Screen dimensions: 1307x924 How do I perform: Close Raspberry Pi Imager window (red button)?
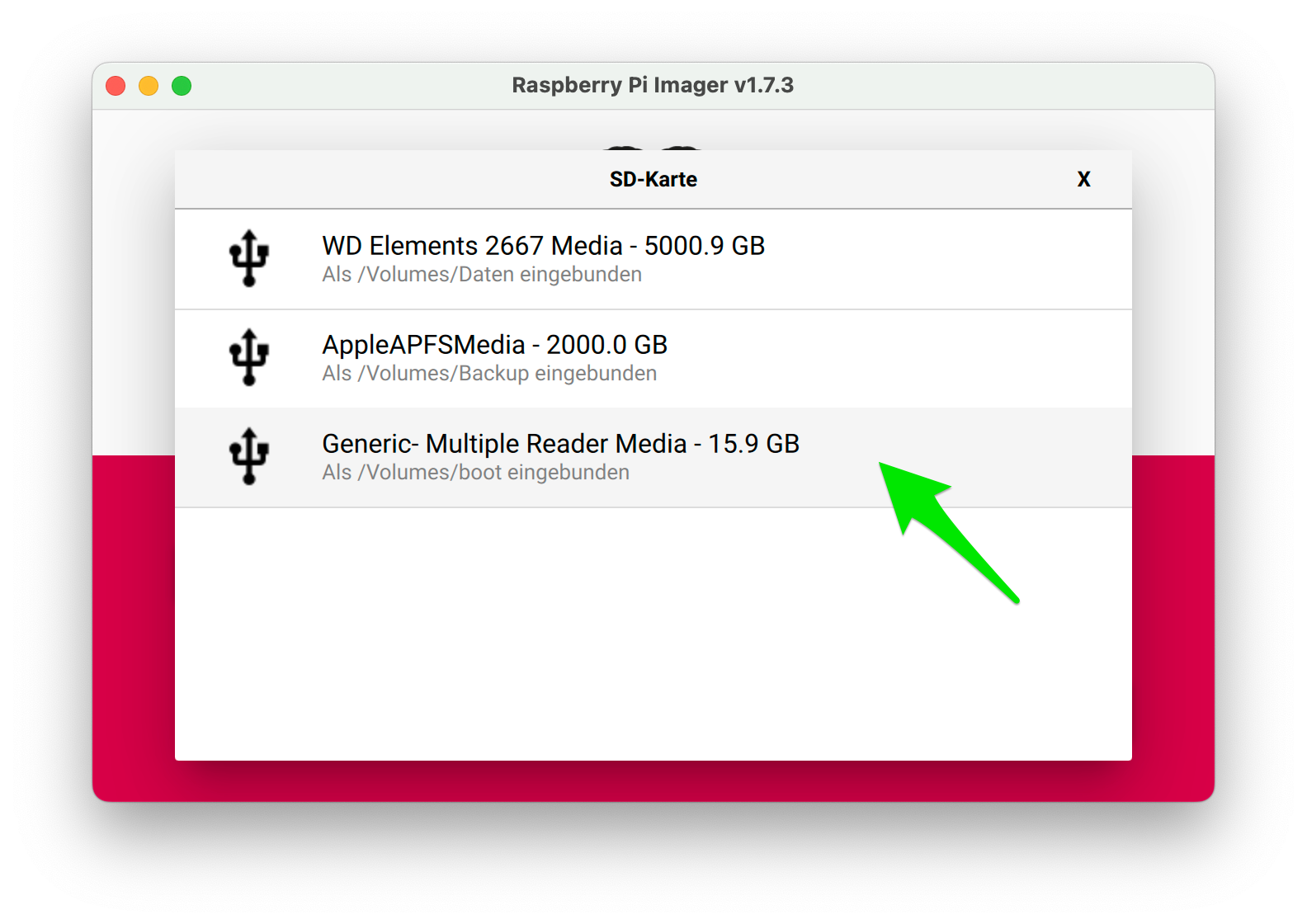(116, 86)
